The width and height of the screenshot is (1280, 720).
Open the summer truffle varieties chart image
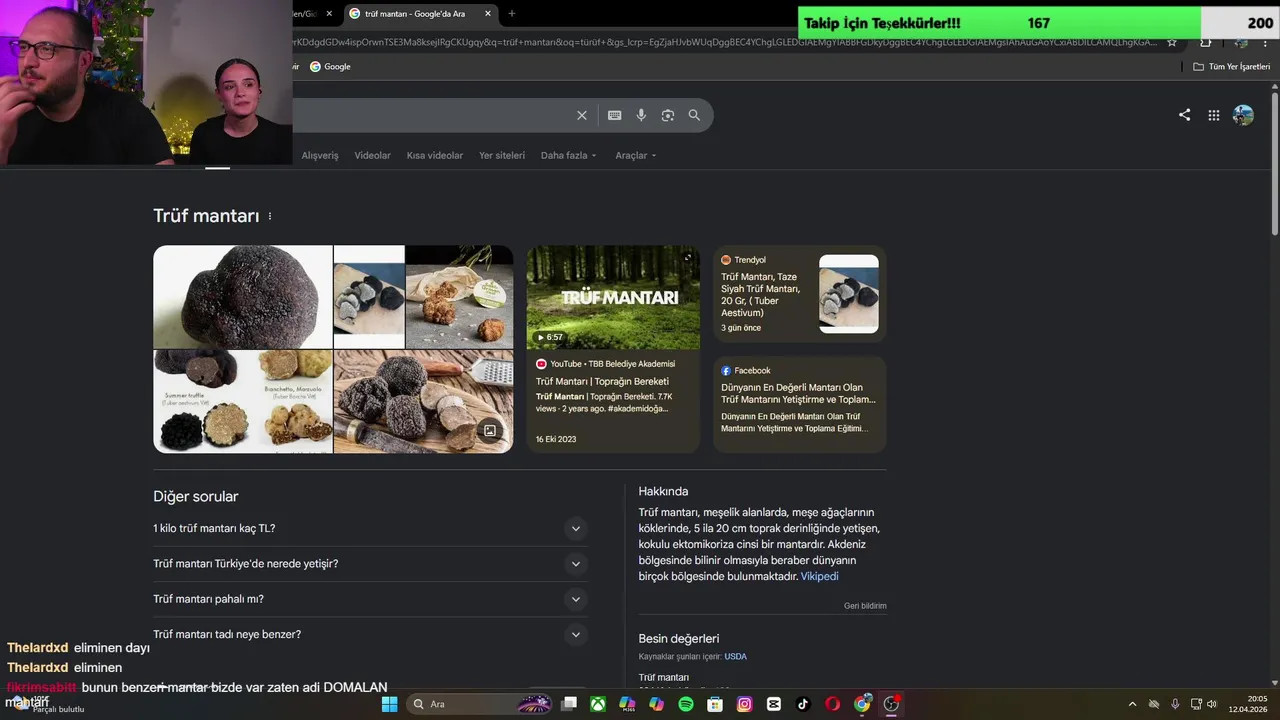243,401
